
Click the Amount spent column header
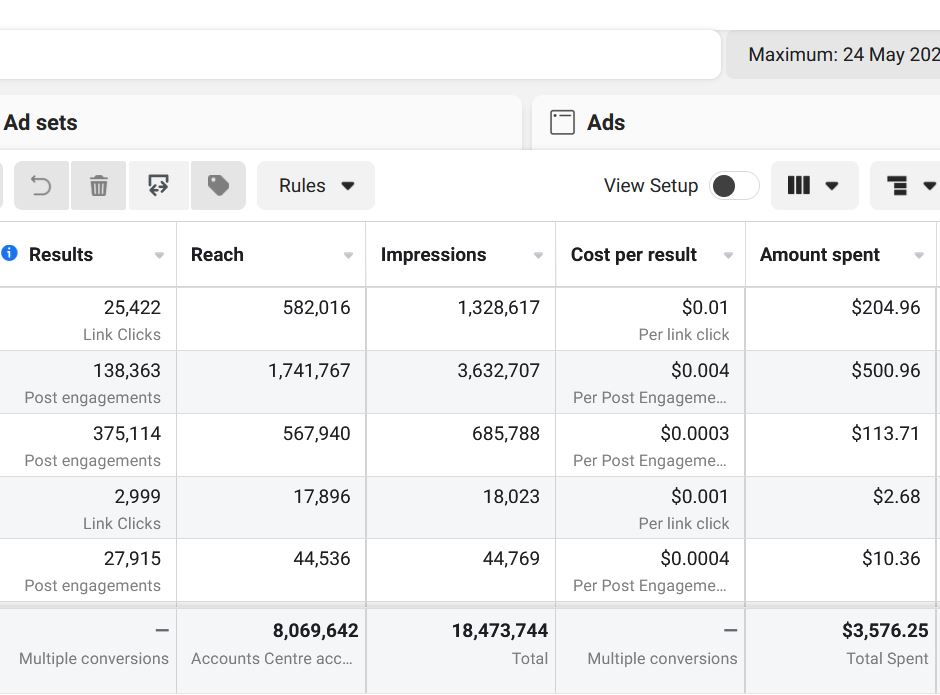pos(820,255)
